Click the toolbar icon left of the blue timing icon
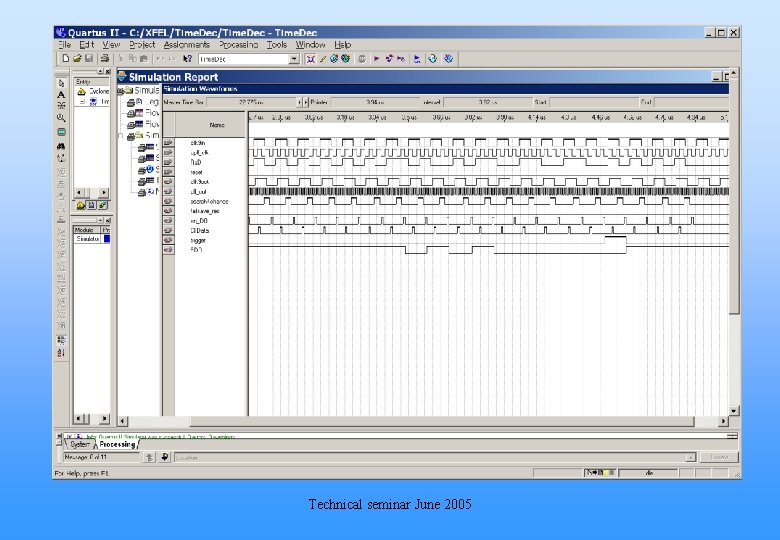This screenshot has width=780, height=540. click(x=401, y=59)
